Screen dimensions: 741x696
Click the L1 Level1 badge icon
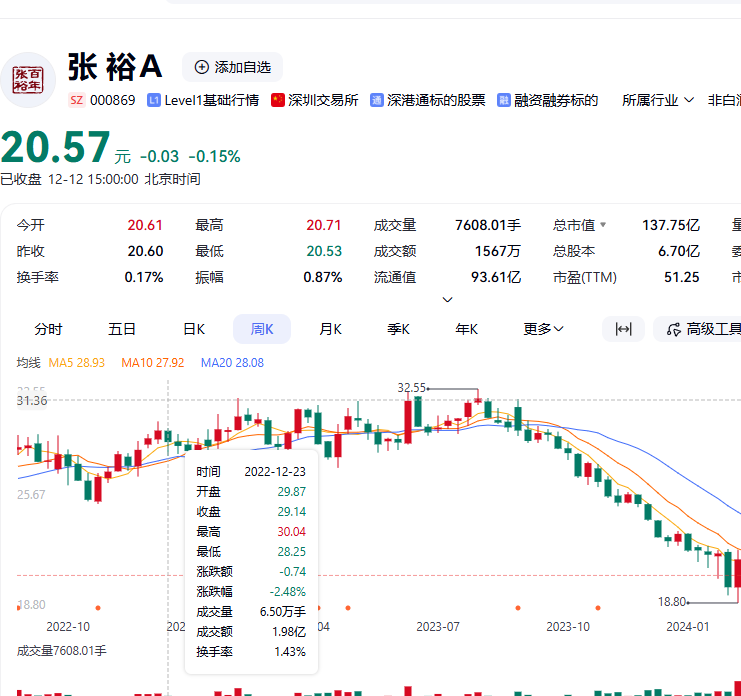154,100
